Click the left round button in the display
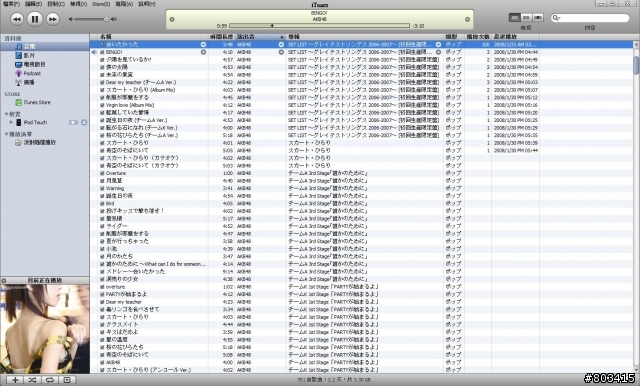The width and height of the screenshot is (640, 386). (x=172, y=19)
